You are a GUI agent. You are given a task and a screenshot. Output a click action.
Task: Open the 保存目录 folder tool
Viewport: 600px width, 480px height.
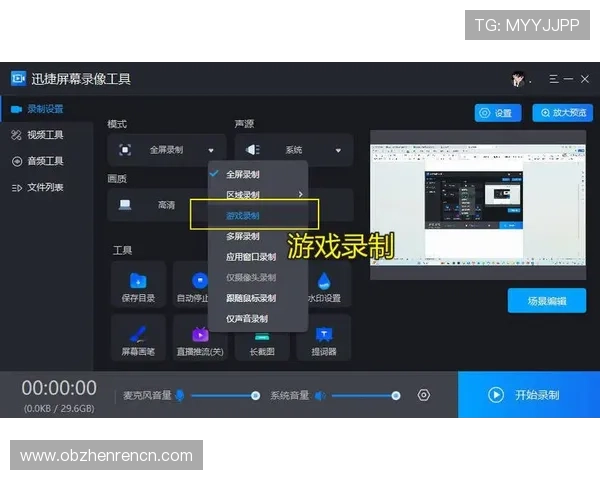(x=138, y=285)
